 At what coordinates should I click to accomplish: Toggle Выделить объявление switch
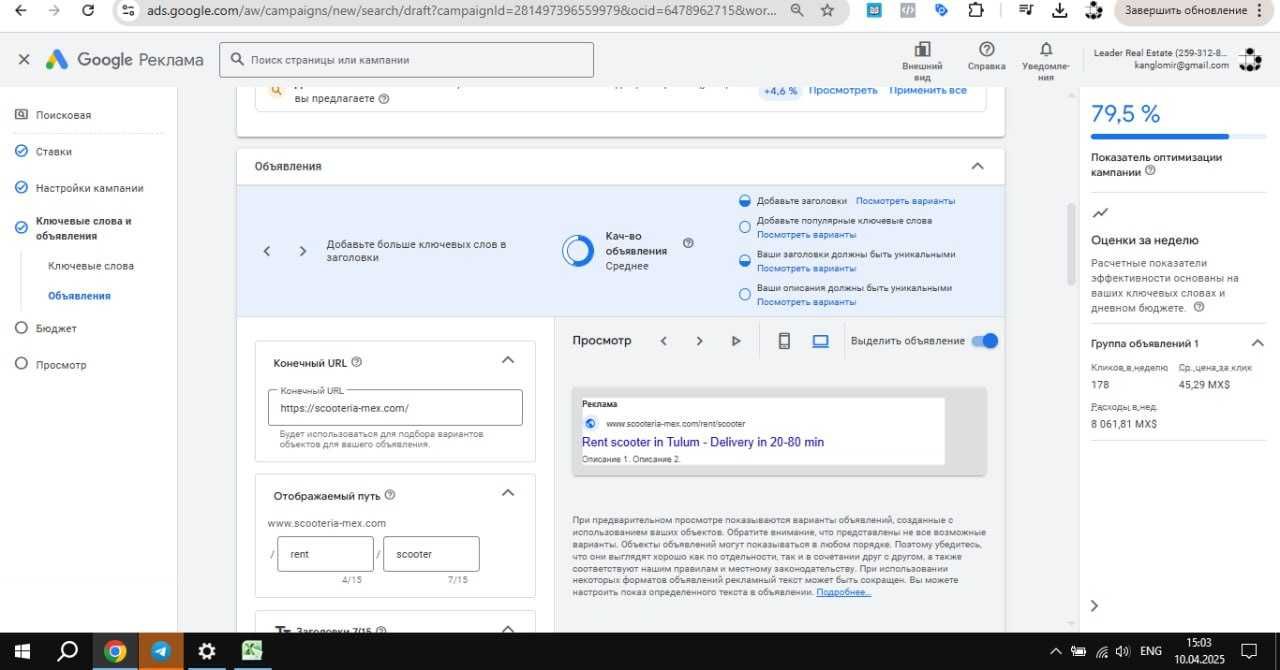(985, 341)
